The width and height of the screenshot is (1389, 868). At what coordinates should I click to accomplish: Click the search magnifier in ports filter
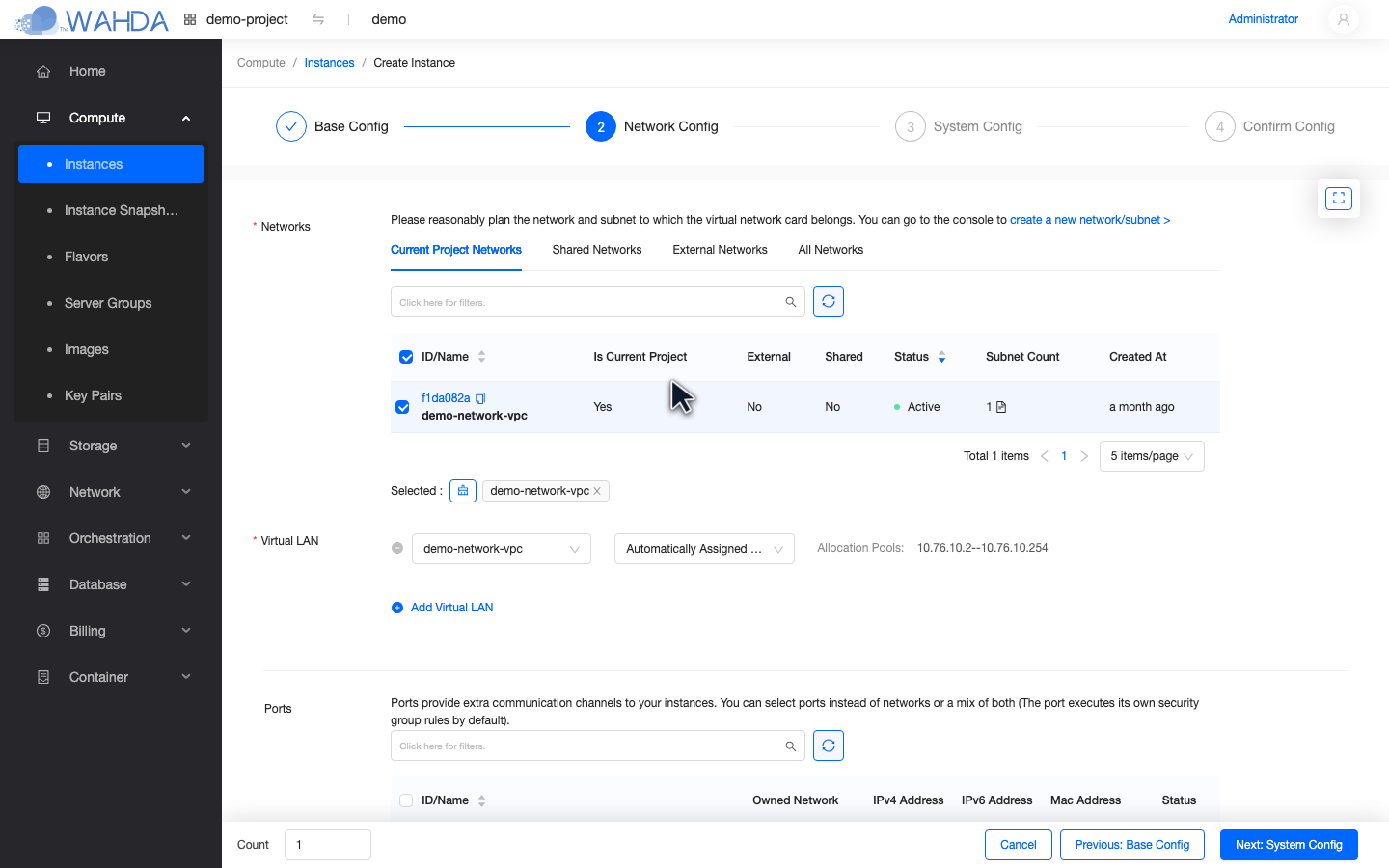[x=791, y=746]
